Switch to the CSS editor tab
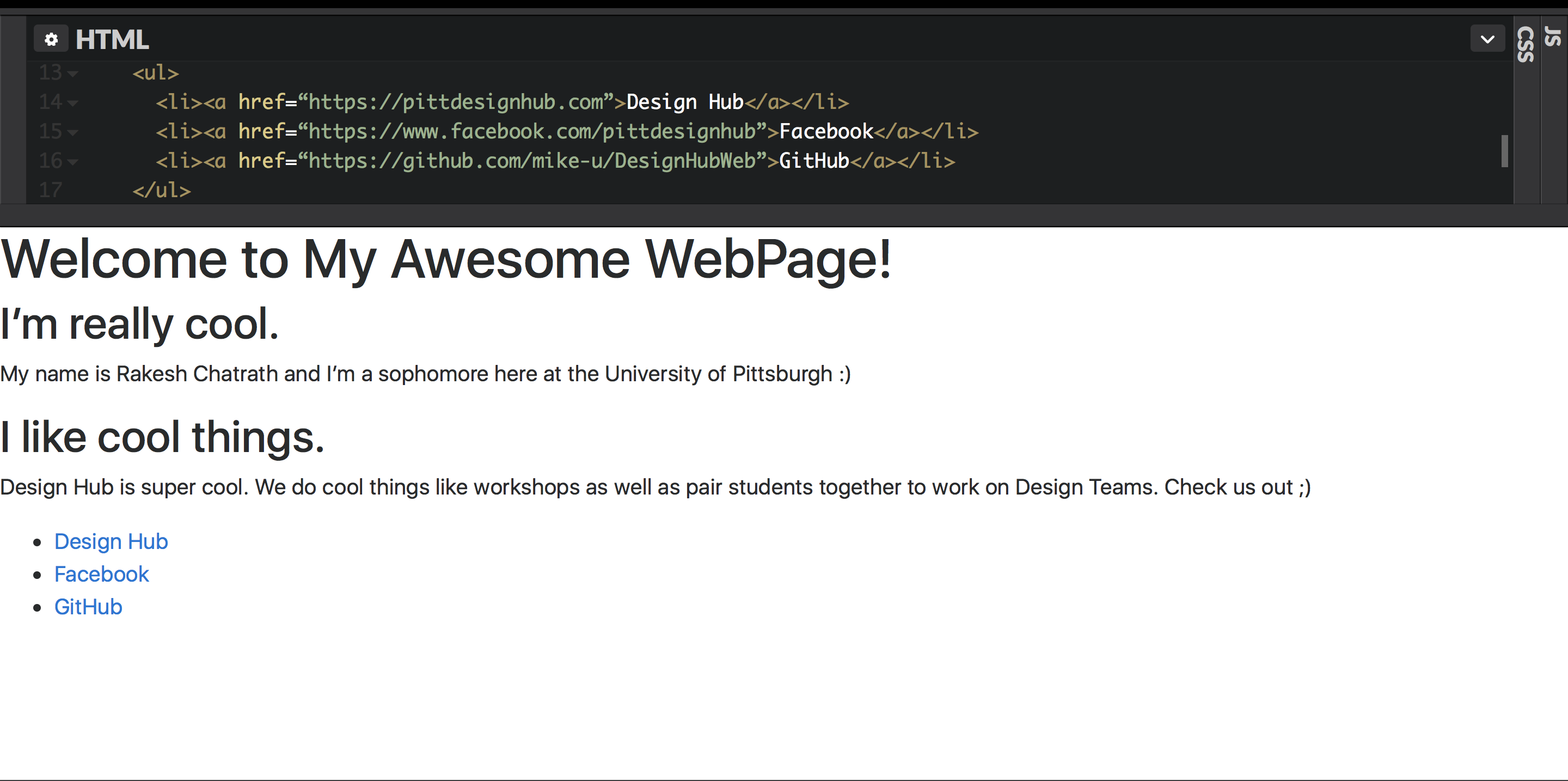This screenshot has height=781, width=1568. pos(1527,45)
